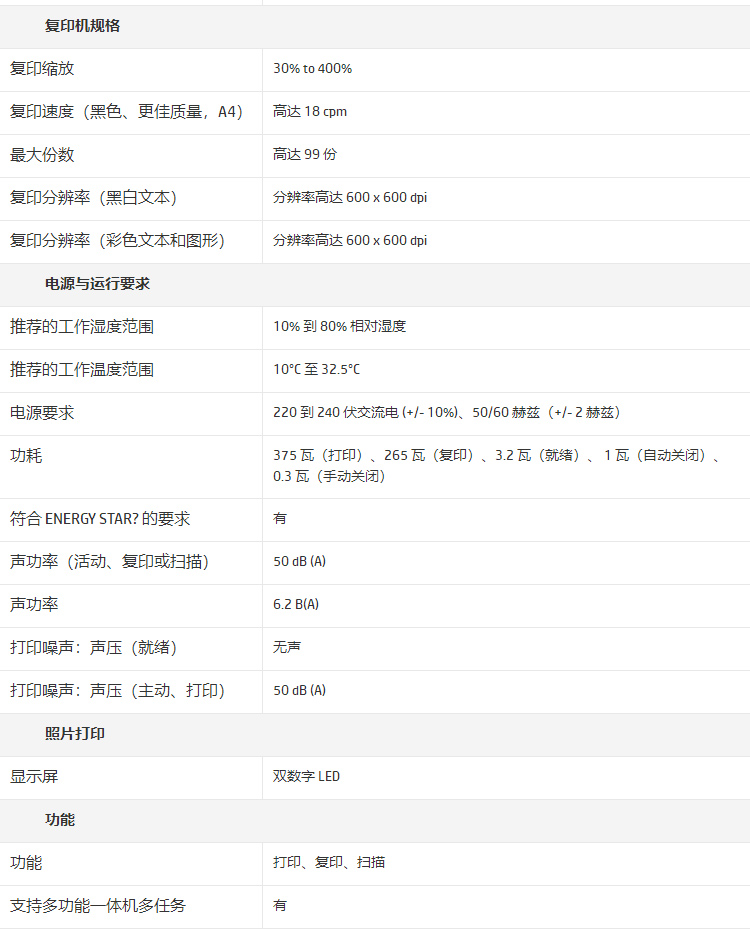
Task: Select the 双数字 LED display value
Action: coord(306,777)
